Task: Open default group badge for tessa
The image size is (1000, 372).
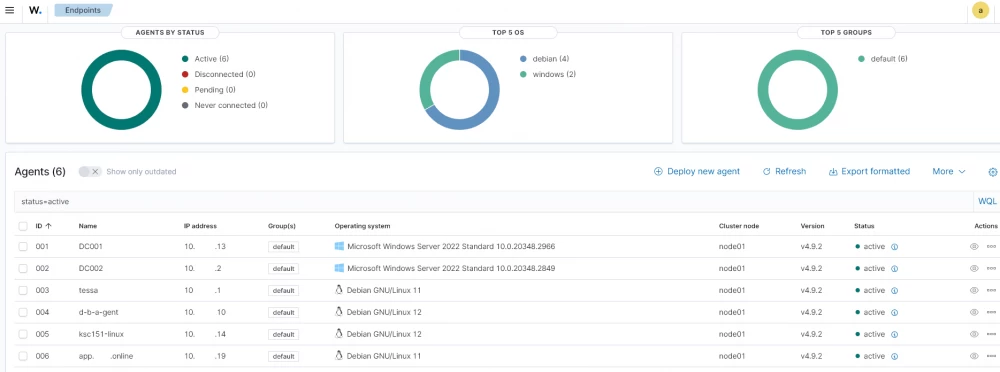Action: [283, 290]
